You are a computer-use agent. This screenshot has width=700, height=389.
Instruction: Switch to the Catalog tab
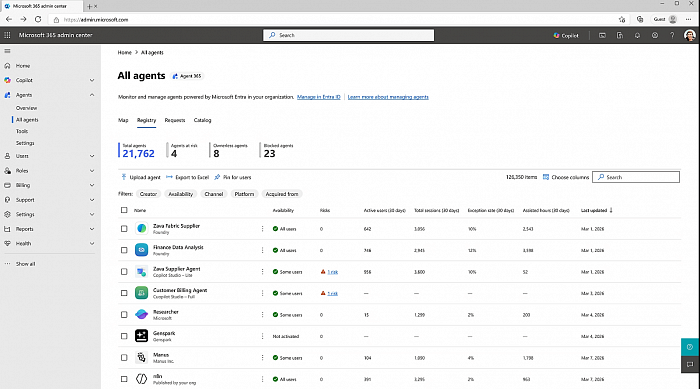click(202, 120)
